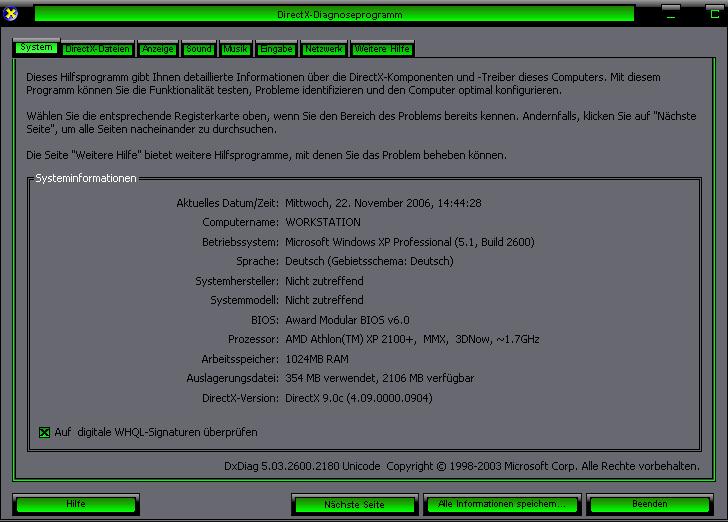Click the Computername label

click(240, 222)
